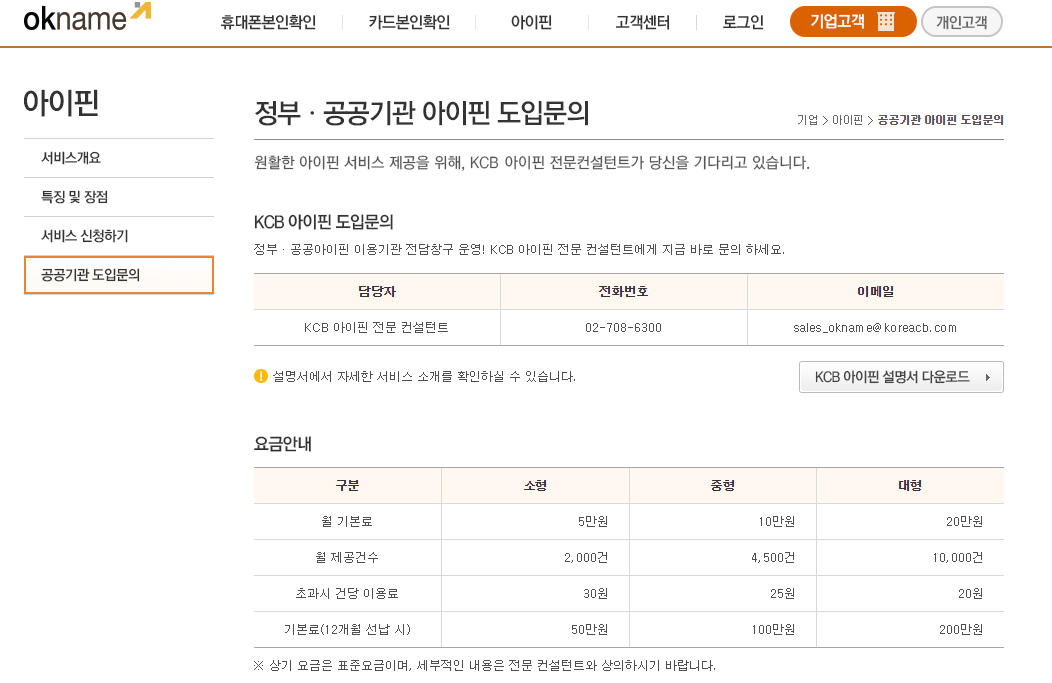Screen dimensions: 1052x683
Task: Open the 휴대폰본인확인 menu
Action: (x=268, y=22)
